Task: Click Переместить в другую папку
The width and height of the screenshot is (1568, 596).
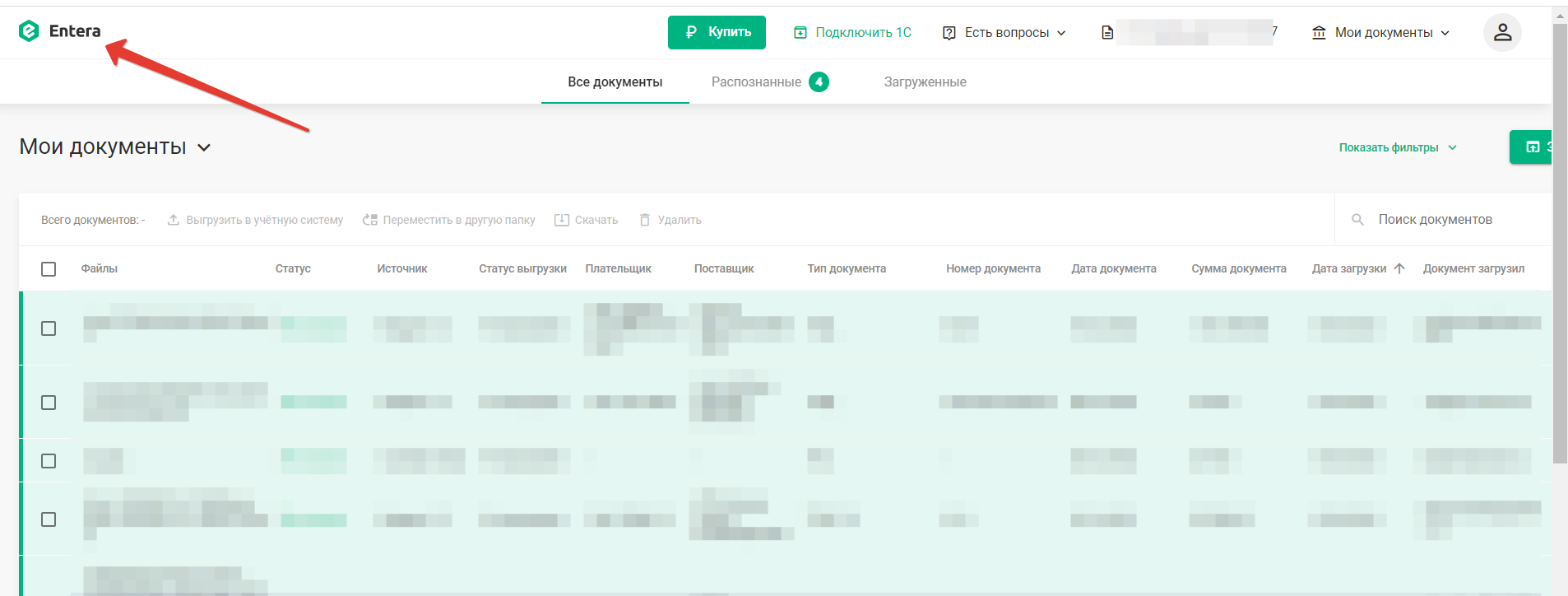Action: click(x=449, y=220)
